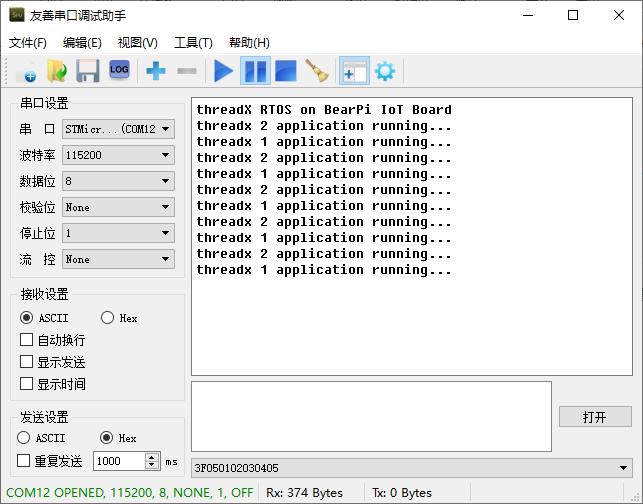Image resolution: width=643 pixels, height=504 pixels.
Task: Click inside the send text box
Action: [371, 416]
